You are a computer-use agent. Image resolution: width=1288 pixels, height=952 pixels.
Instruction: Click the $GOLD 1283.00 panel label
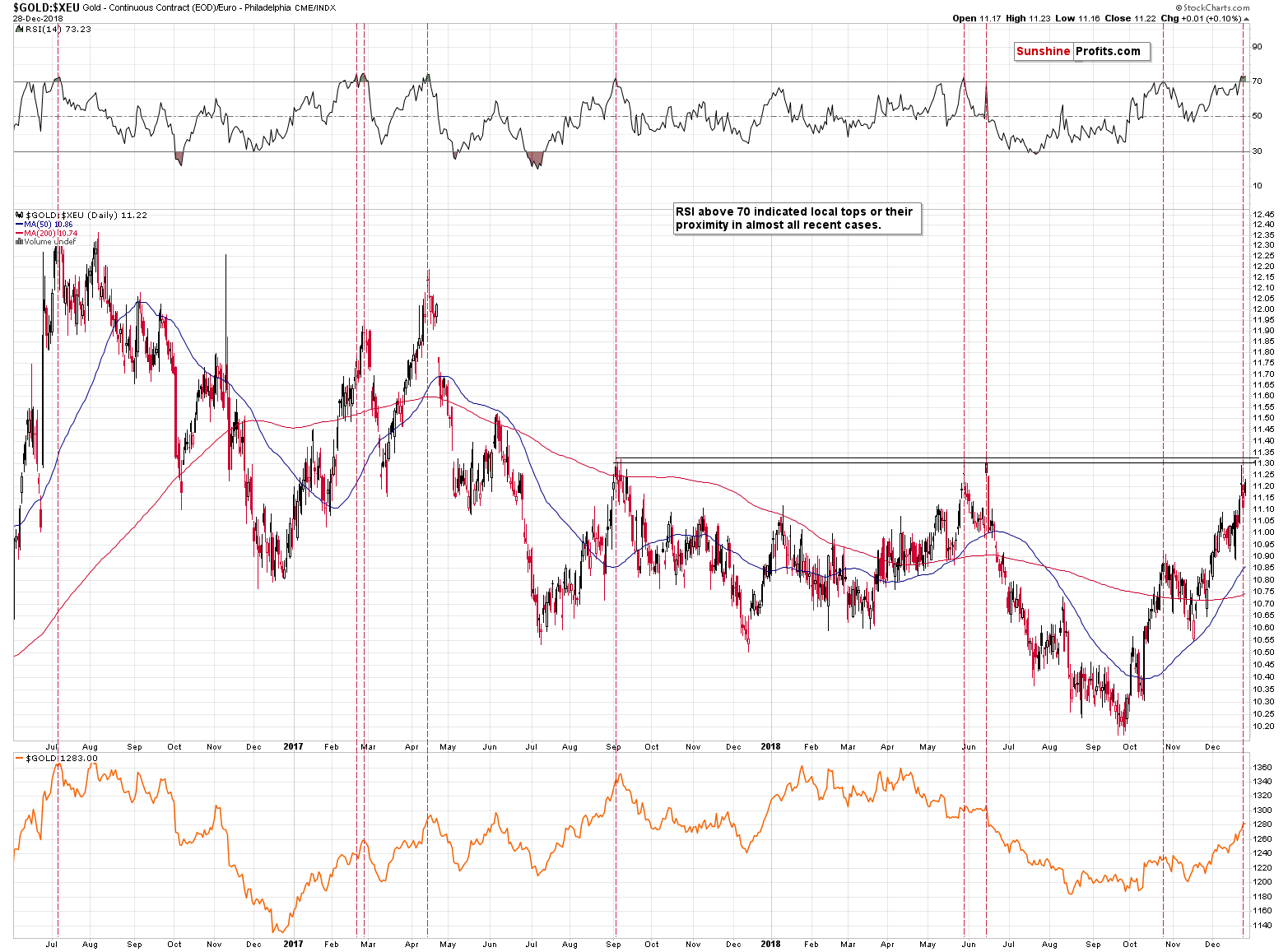[x=62, y=758]
